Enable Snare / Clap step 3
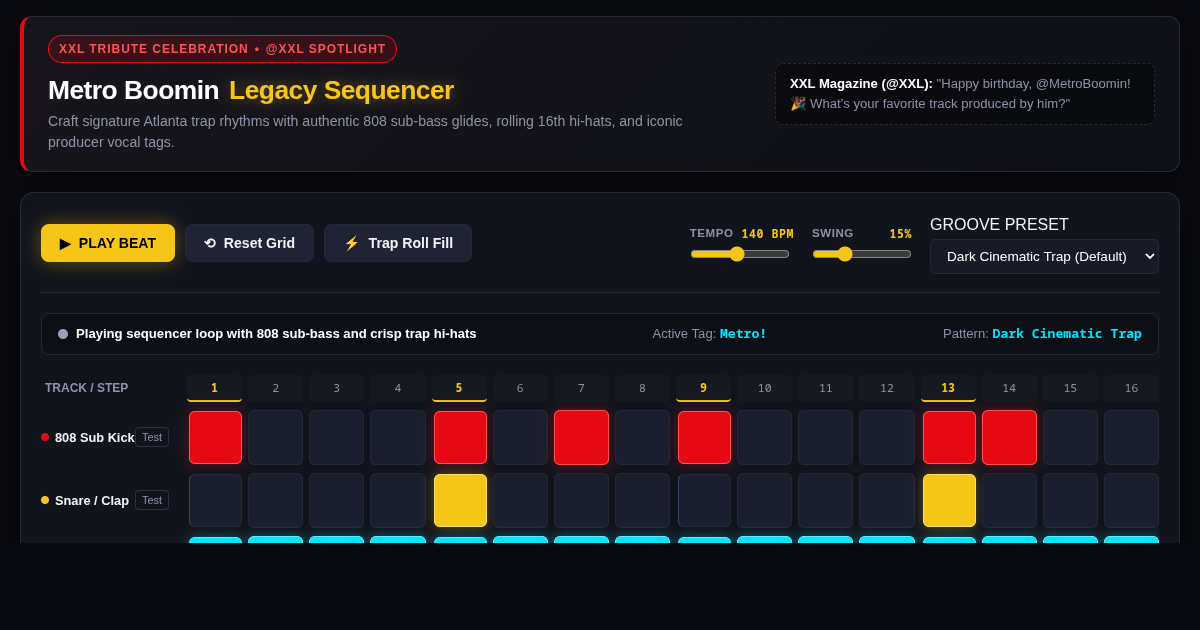The width and height of the screenshot is (1200, 630). pos(336,500)
